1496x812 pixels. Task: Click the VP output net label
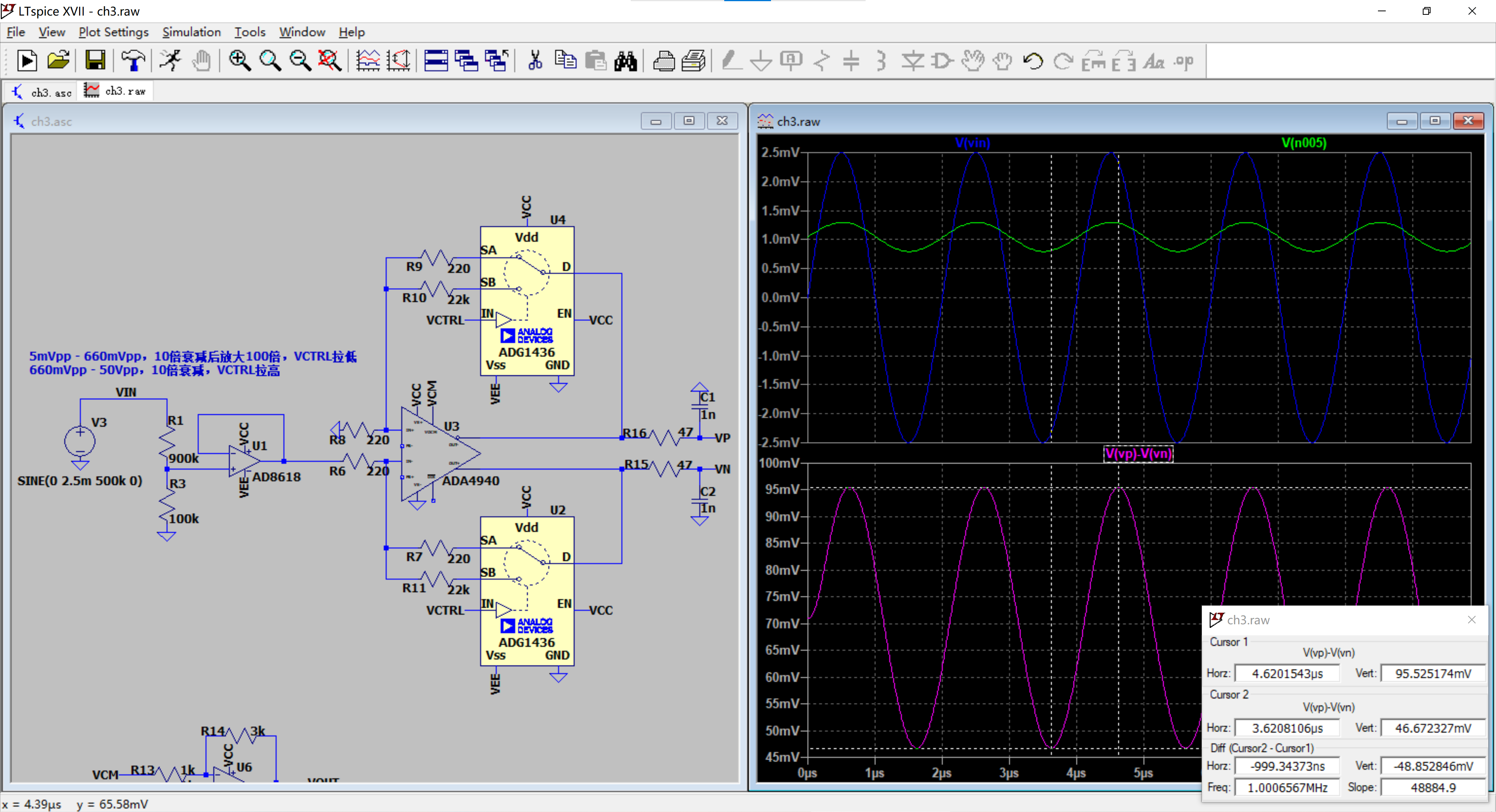click(722, 438)
